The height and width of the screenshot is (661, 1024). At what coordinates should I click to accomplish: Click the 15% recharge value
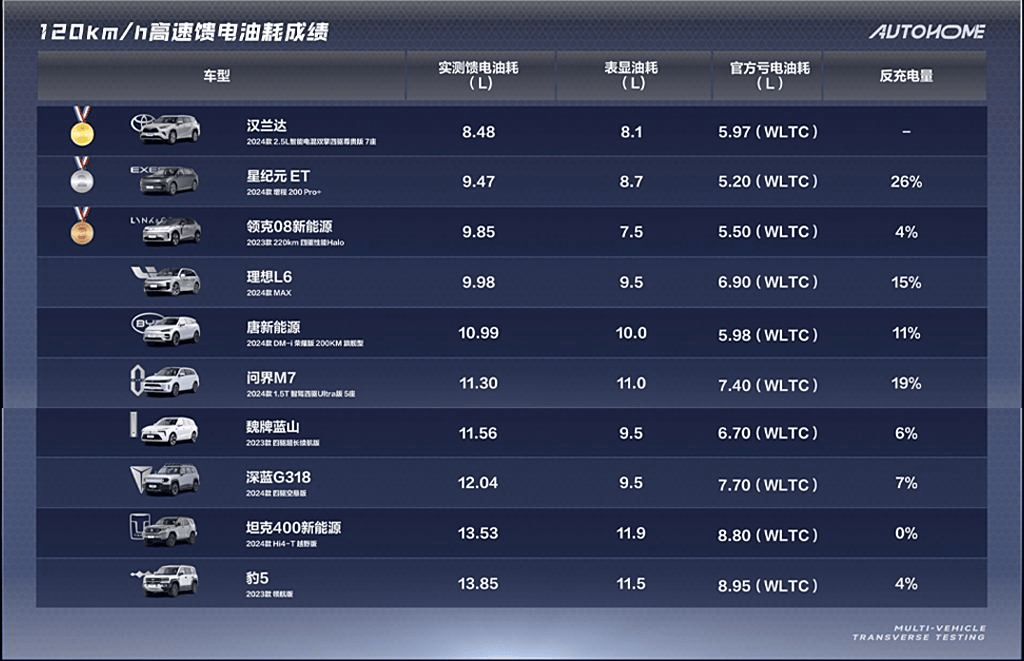click(x=906, y=282)
